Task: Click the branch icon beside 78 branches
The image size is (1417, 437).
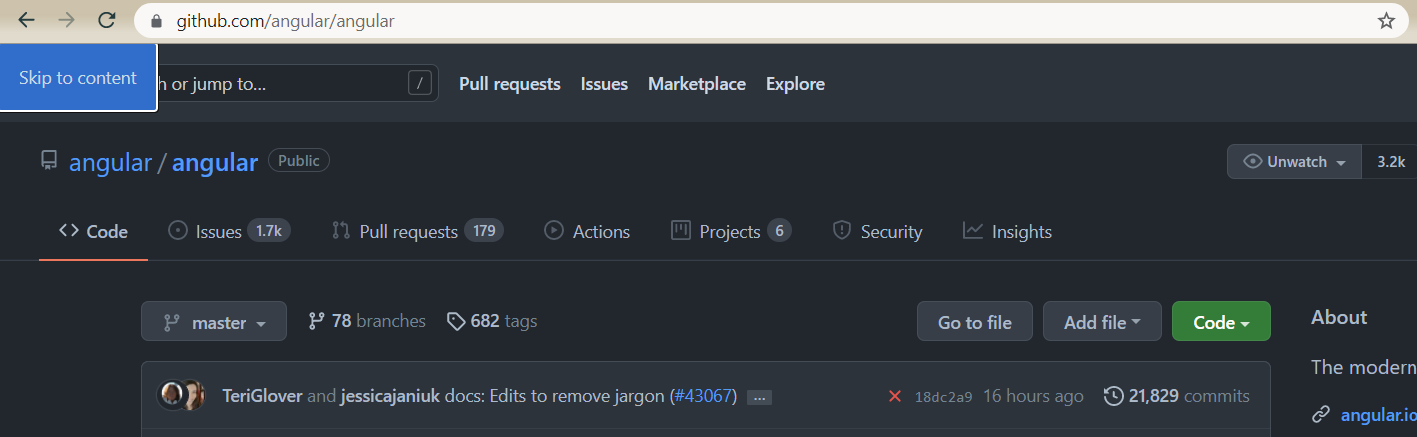Action: (317, 321)
